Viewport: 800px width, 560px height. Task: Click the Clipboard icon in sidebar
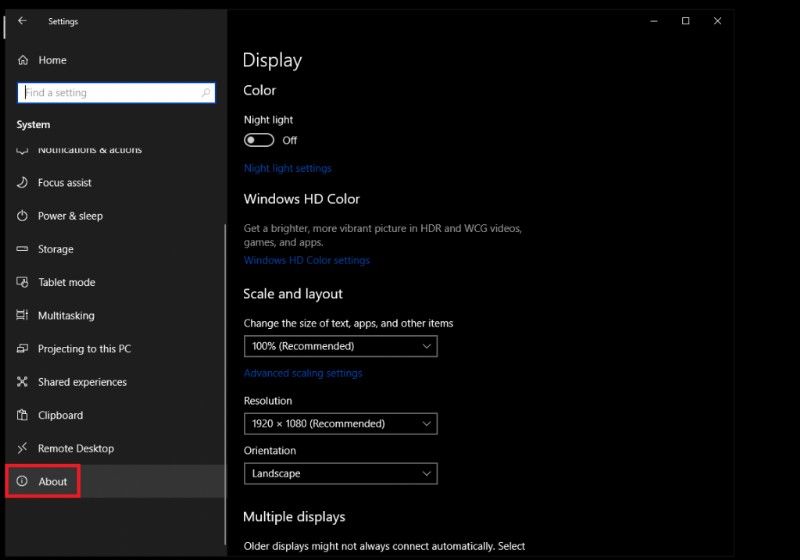click(x=22, y=415)
